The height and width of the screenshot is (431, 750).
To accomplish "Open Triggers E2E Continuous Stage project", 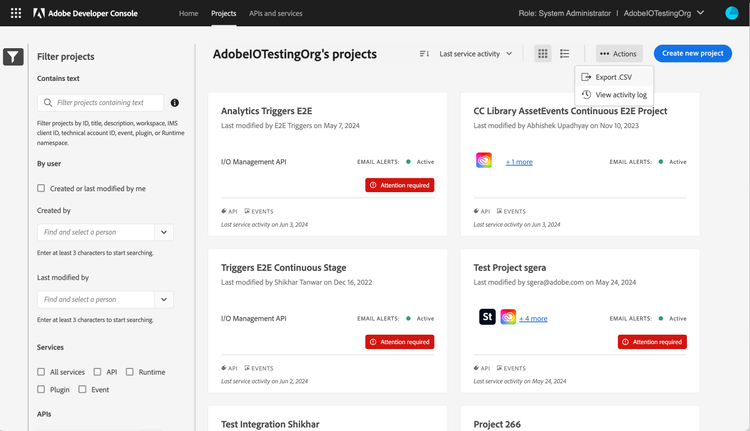I will pyautogui.click(x=284, y=268).
